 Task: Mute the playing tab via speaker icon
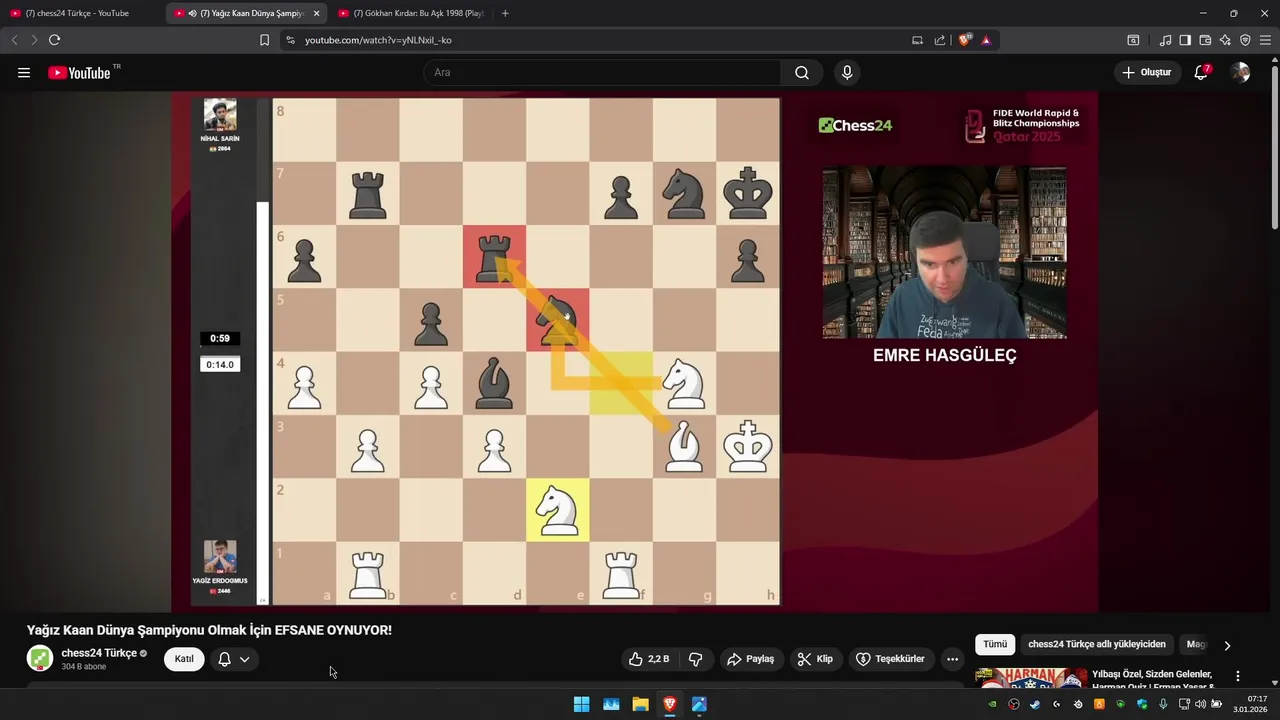pyautogui.click(x=191, y=13)
